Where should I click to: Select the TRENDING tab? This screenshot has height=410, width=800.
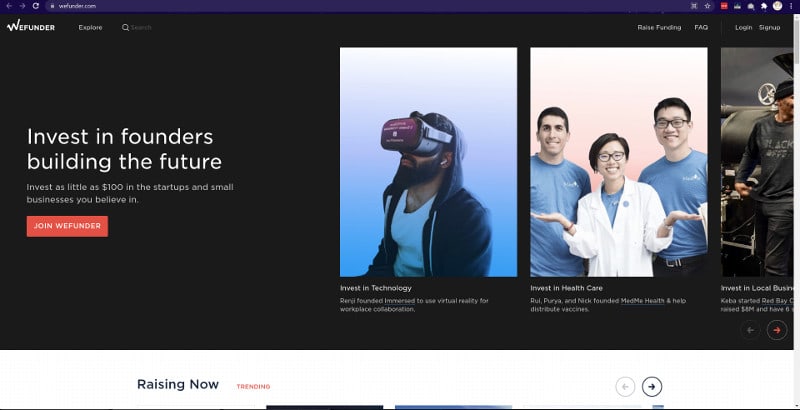point(253,387)
